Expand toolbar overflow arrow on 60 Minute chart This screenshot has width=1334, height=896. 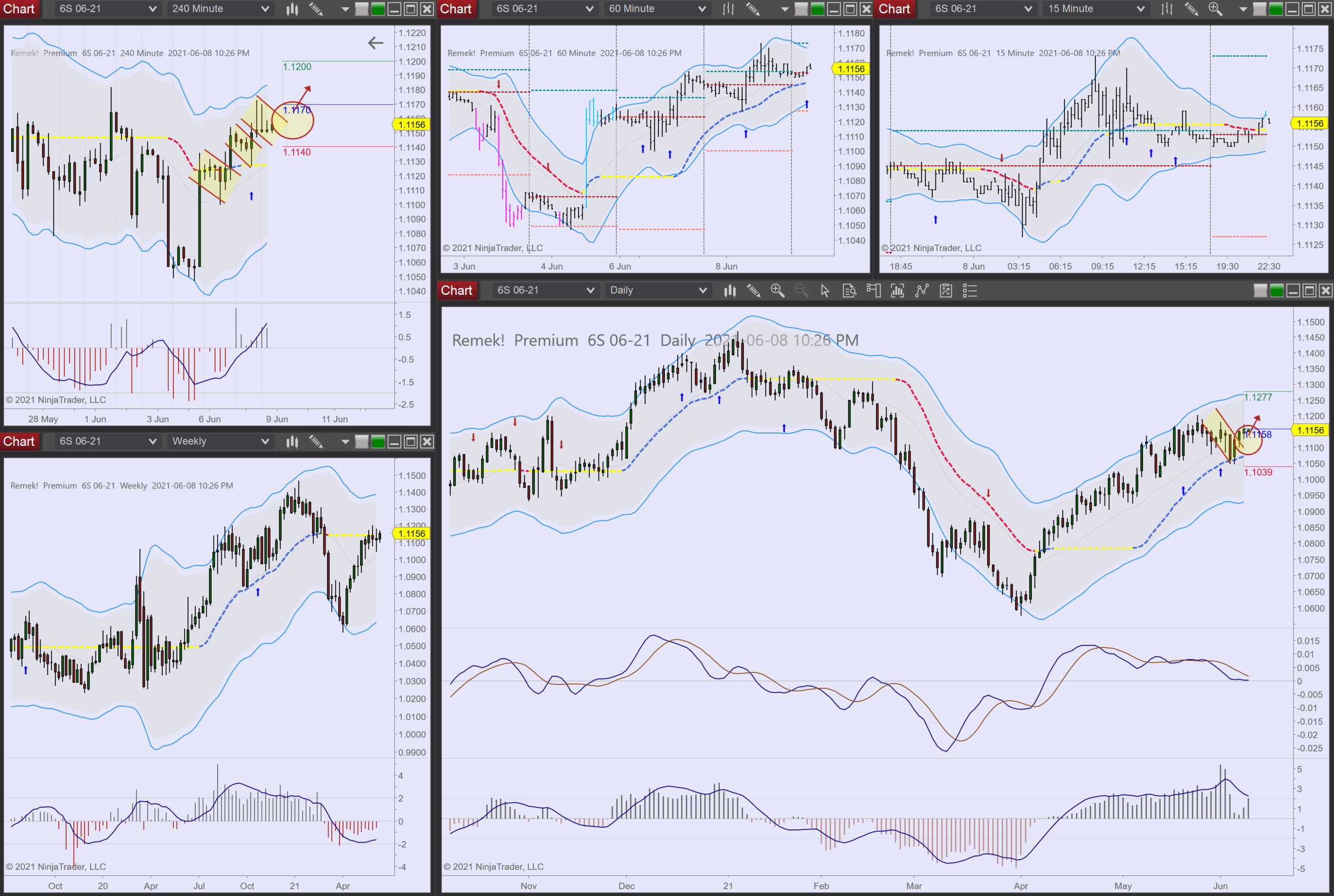tap(784, 9)
